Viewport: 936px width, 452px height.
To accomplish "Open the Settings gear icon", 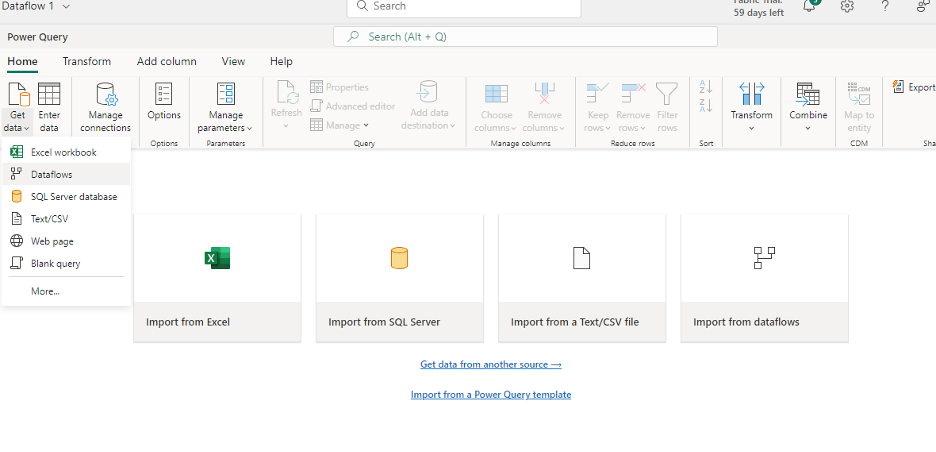I will [x=847, y=6].
